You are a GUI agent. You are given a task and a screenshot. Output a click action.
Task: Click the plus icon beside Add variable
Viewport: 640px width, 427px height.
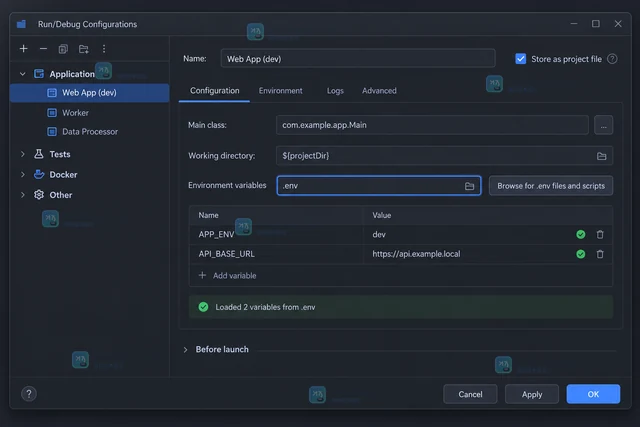[202, 275]
